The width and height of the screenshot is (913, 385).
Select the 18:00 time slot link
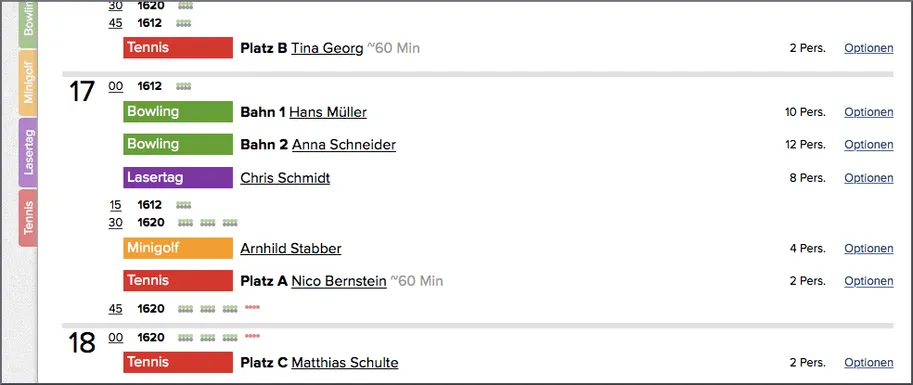click(x=116, y=338)
